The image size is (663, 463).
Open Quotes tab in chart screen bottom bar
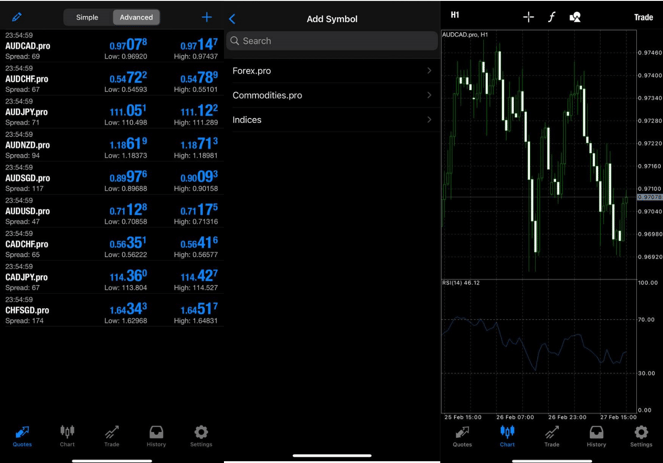tap(462, 436)
